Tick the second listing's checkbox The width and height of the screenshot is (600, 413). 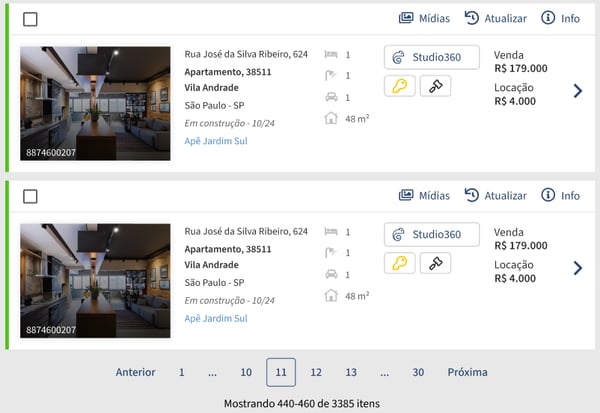(x=30, y=196)
